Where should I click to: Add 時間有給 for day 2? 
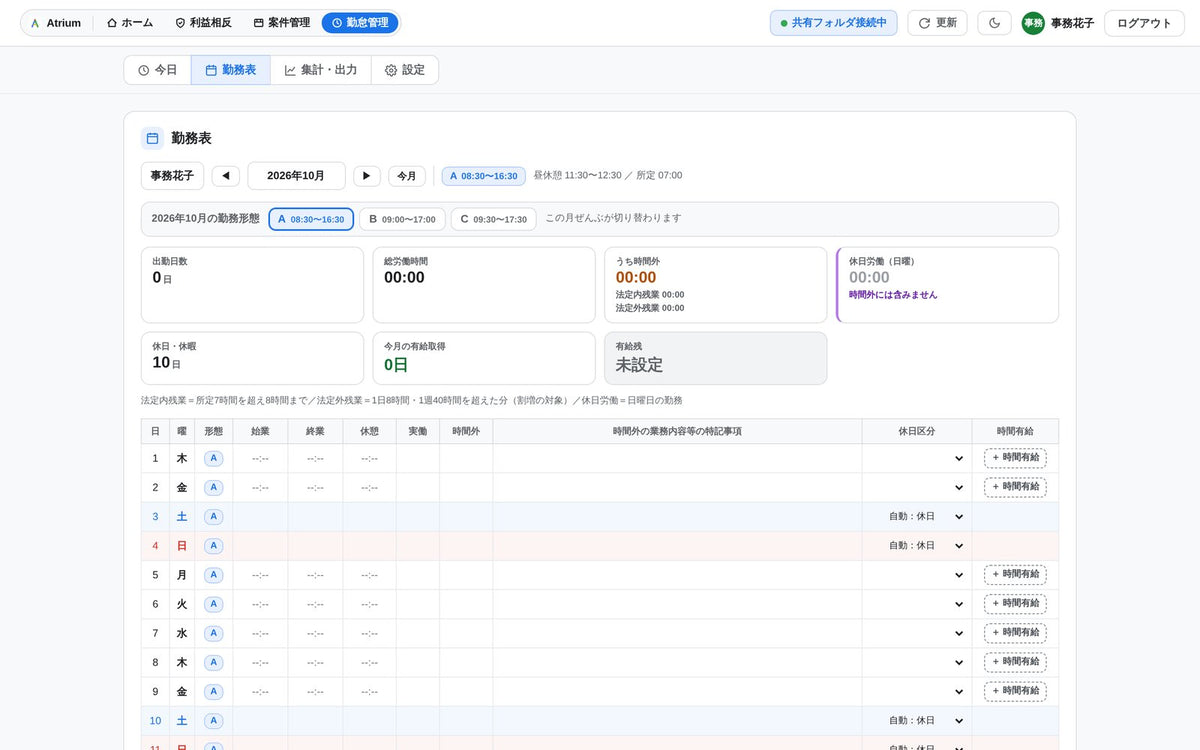coord(1015,487)
